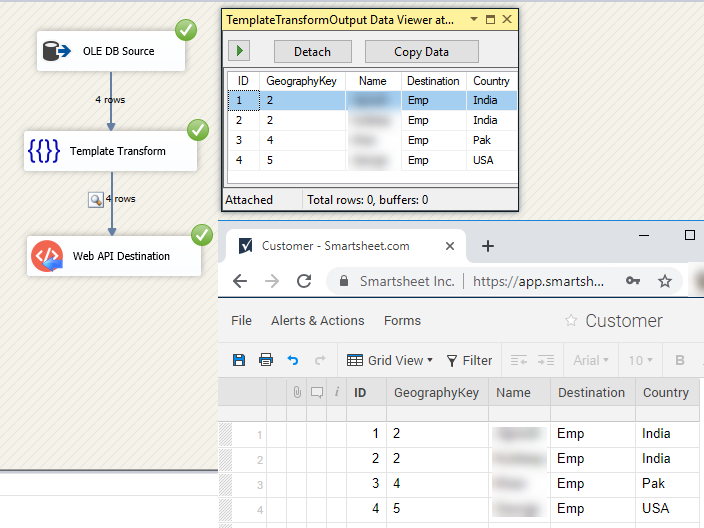Click the row info column icon
The width and height of the screenshot is (704, 528).
pos(337,392)
